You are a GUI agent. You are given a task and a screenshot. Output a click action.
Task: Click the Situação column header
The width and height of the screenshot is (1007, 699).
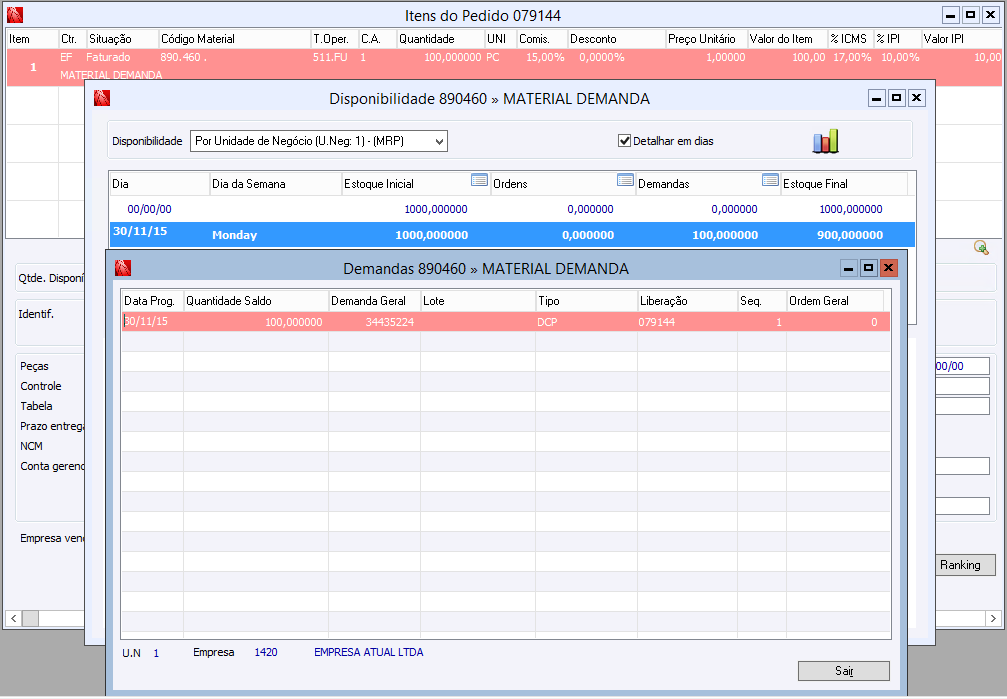tap(122, 39)
